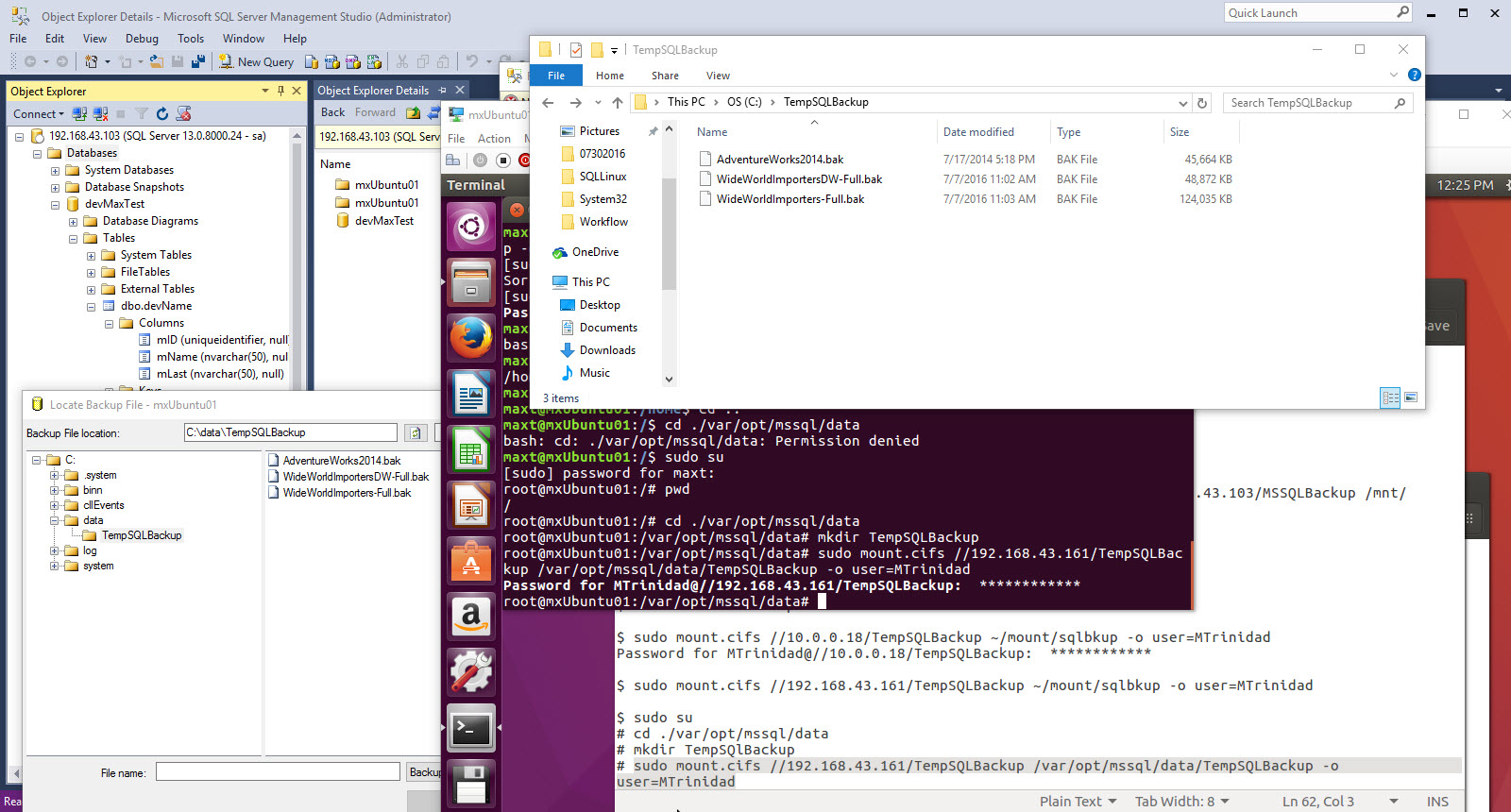Switch File Explorer to large icons view
1511x812 pixels.
[x=1411, y=398]
